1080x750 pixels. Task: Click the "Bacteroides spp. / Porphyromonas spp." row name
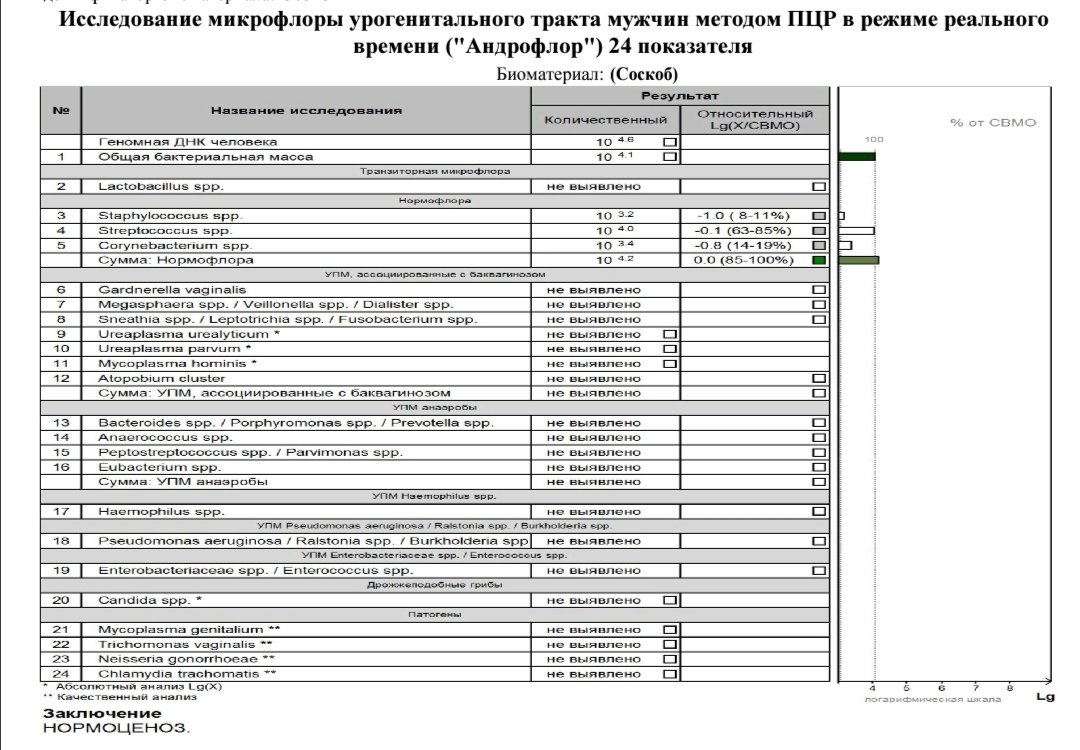(x=295, y=423)
